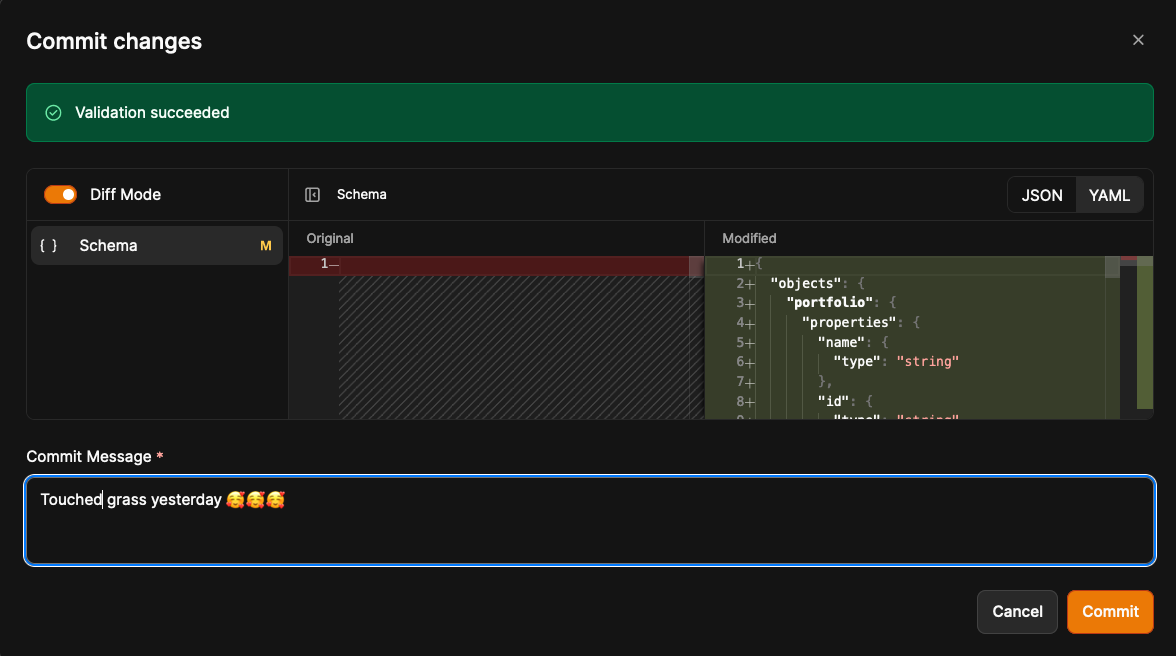Click the curly braces Schema icon
The width and height of the screenshot is (1176, 656).
click(x=48, y=245)
